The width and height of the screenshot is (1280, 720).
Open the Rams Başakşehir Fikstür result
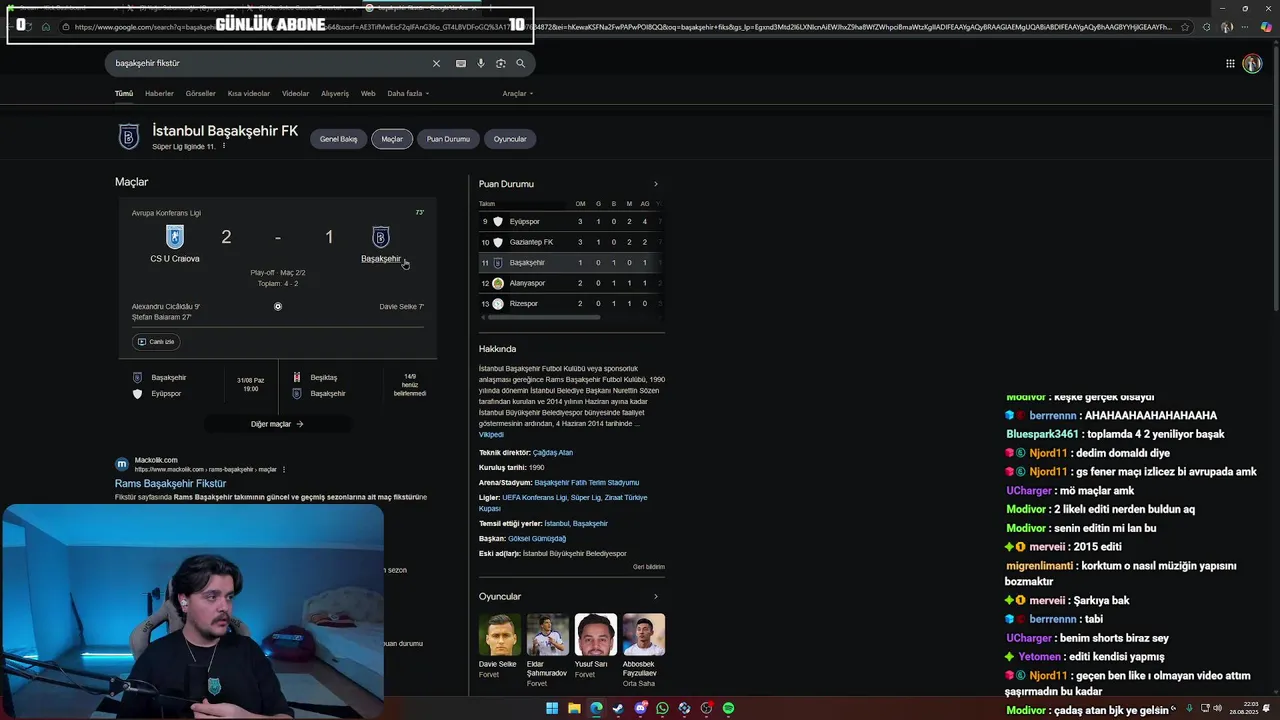tap(170, 484)
